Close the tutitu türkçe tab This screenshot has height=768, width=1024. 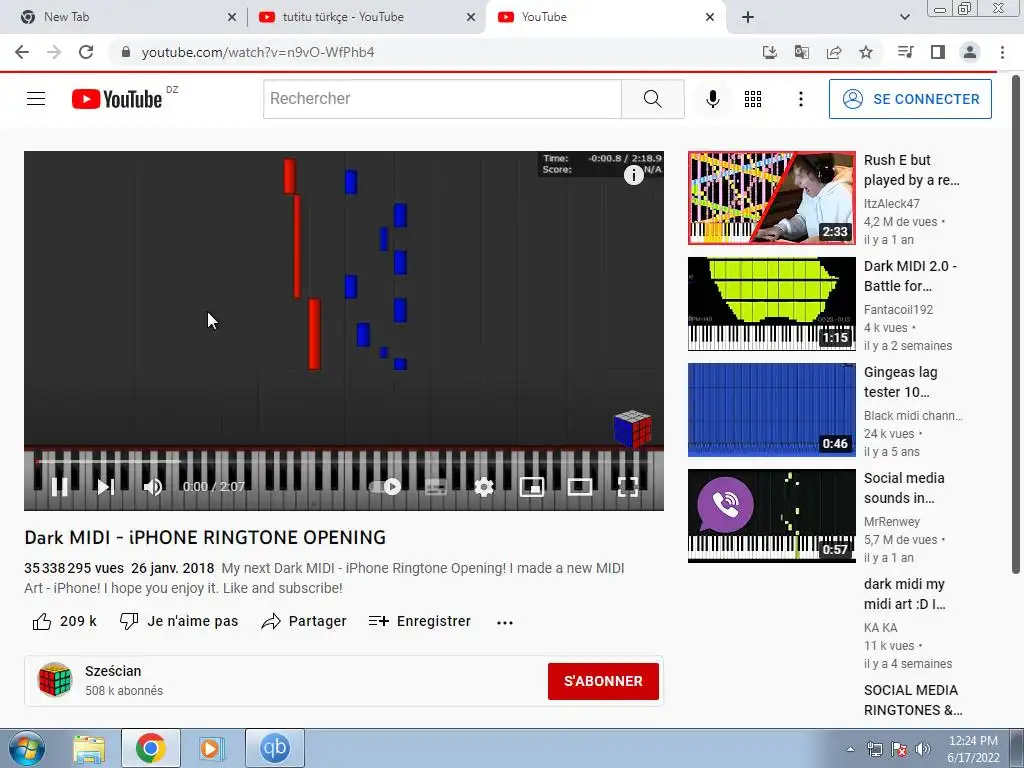click(471, 18)
